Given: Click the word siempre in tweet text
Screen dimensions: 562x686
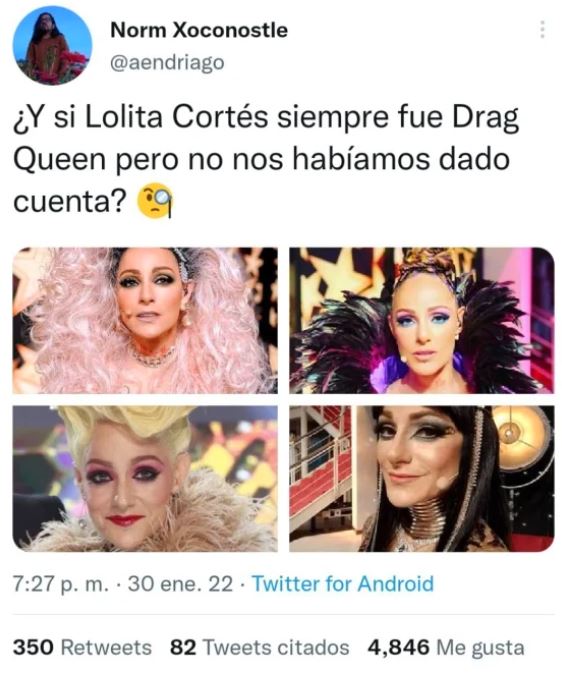Looking at the screenshot, I should point(333,119).
